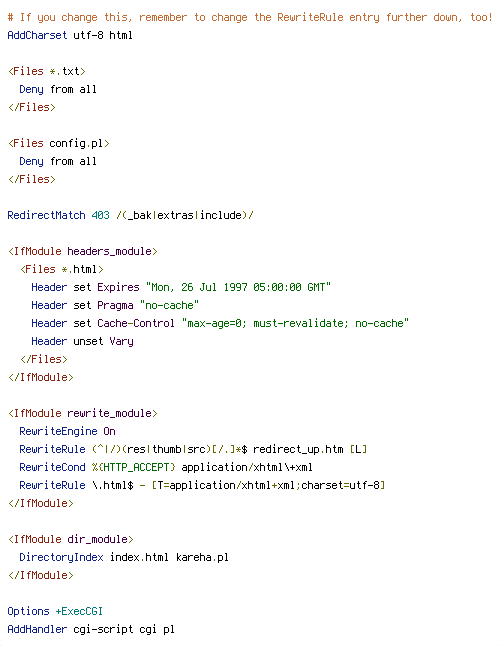This screenshot has width=502, height=646.
Task: Click the IfModule rewrite_module opening tag
Action: tap(82, 413)
